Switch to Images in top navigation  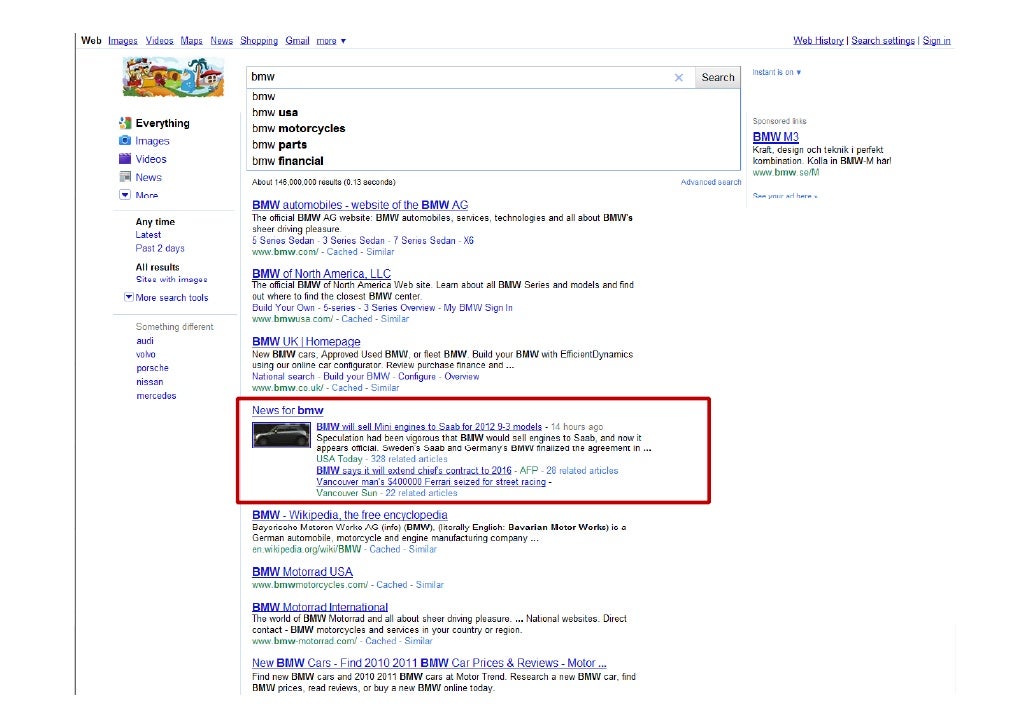coord(123,41)
